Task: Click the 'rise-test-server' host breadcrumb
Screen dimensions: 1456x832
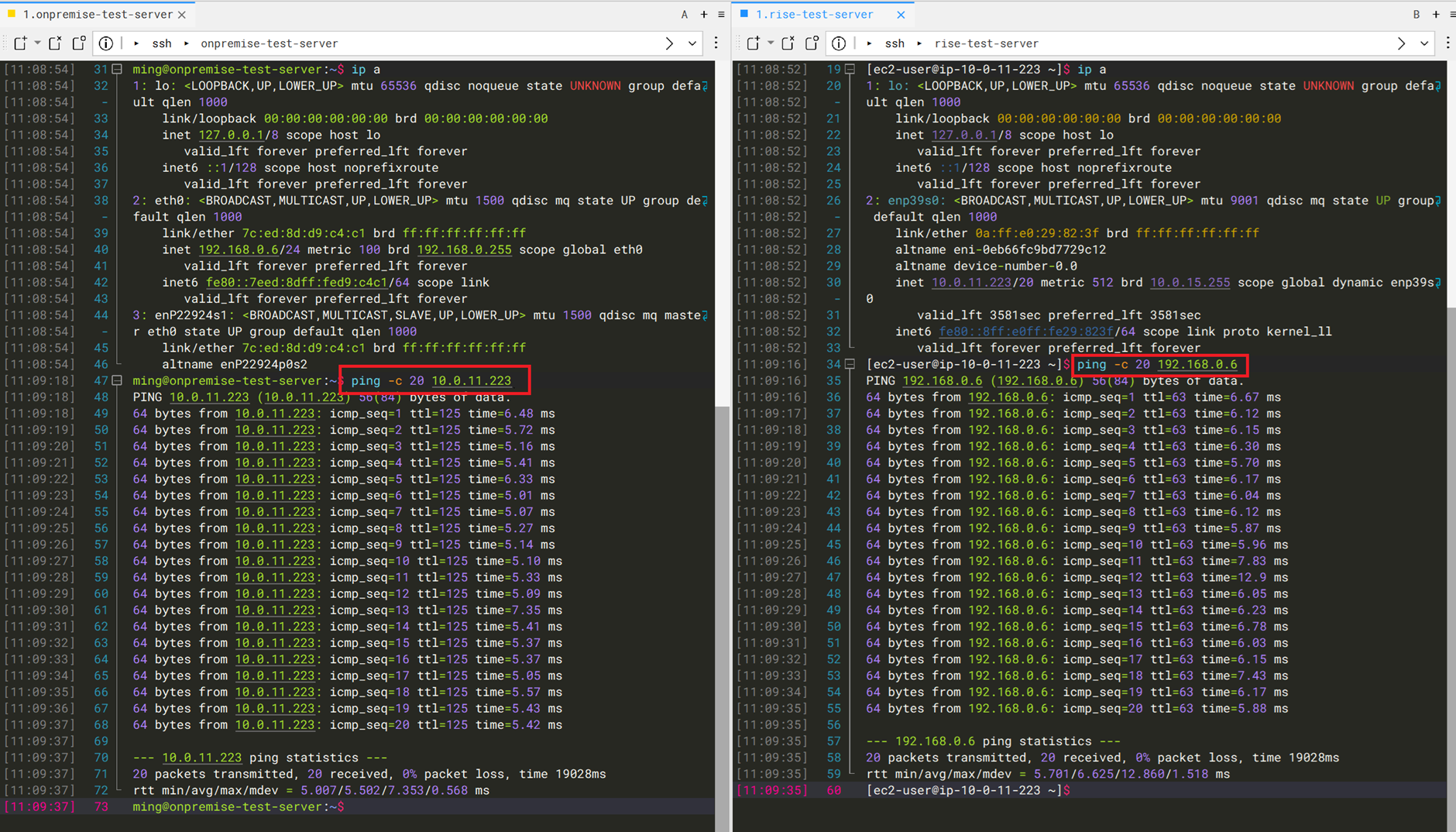Action: (x=987, y=43)
